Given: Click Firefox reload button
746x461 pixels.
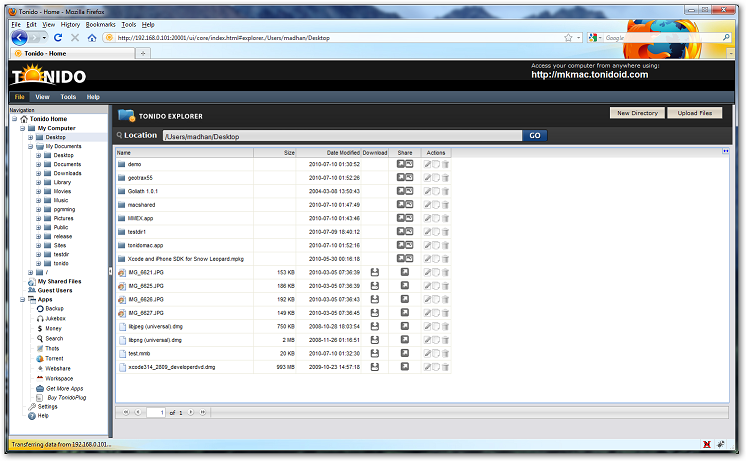Looking at the screenshot, I should (x=58, y=38).
